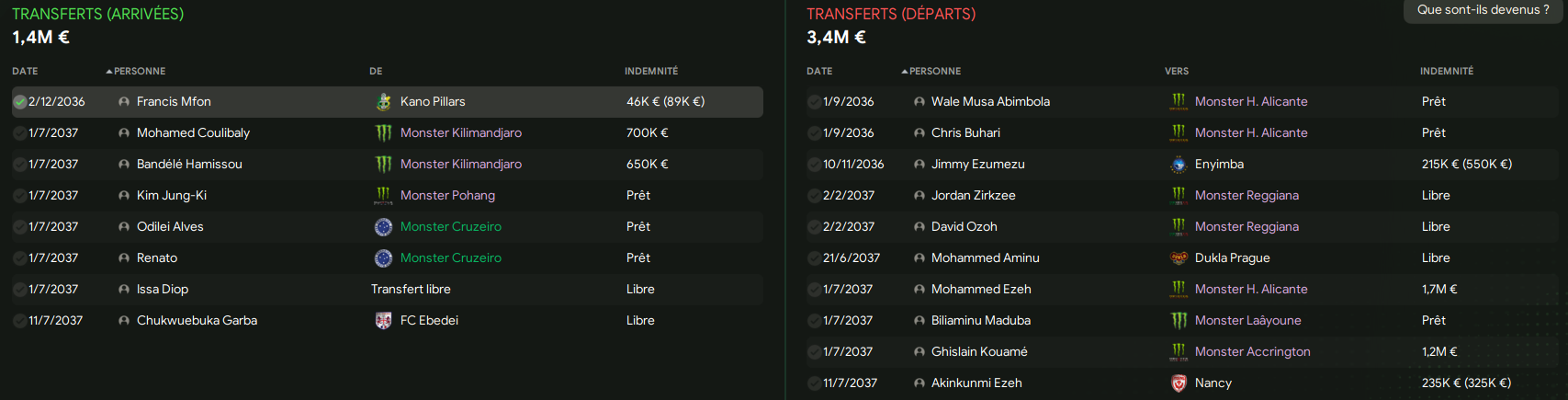
Task: Toggle the selection circle for Jimmy Ezumezu
Action: tap(814, 165)
